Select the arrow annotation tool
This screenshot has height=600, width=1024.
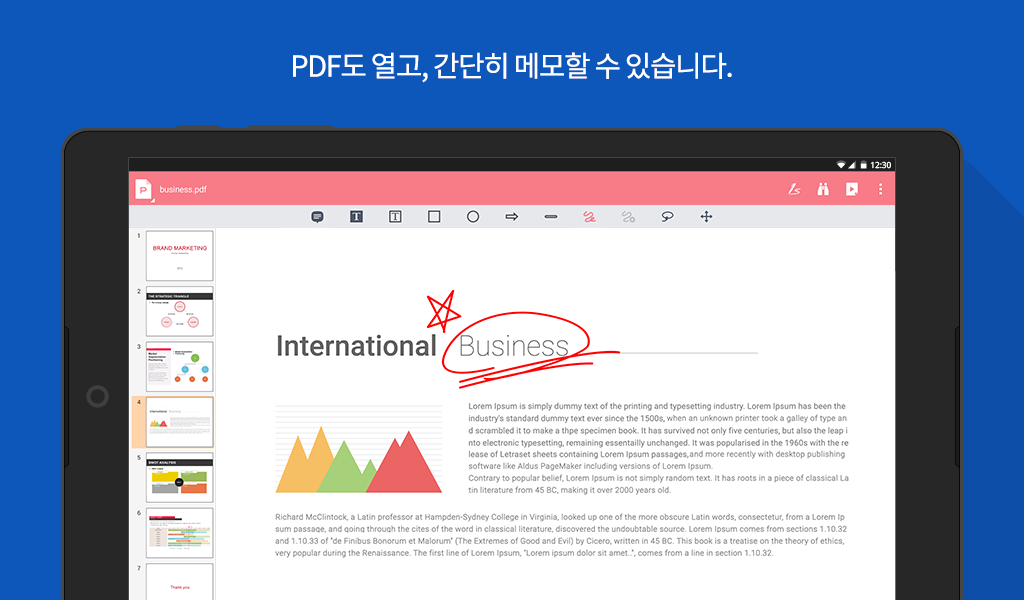[511, 217]
